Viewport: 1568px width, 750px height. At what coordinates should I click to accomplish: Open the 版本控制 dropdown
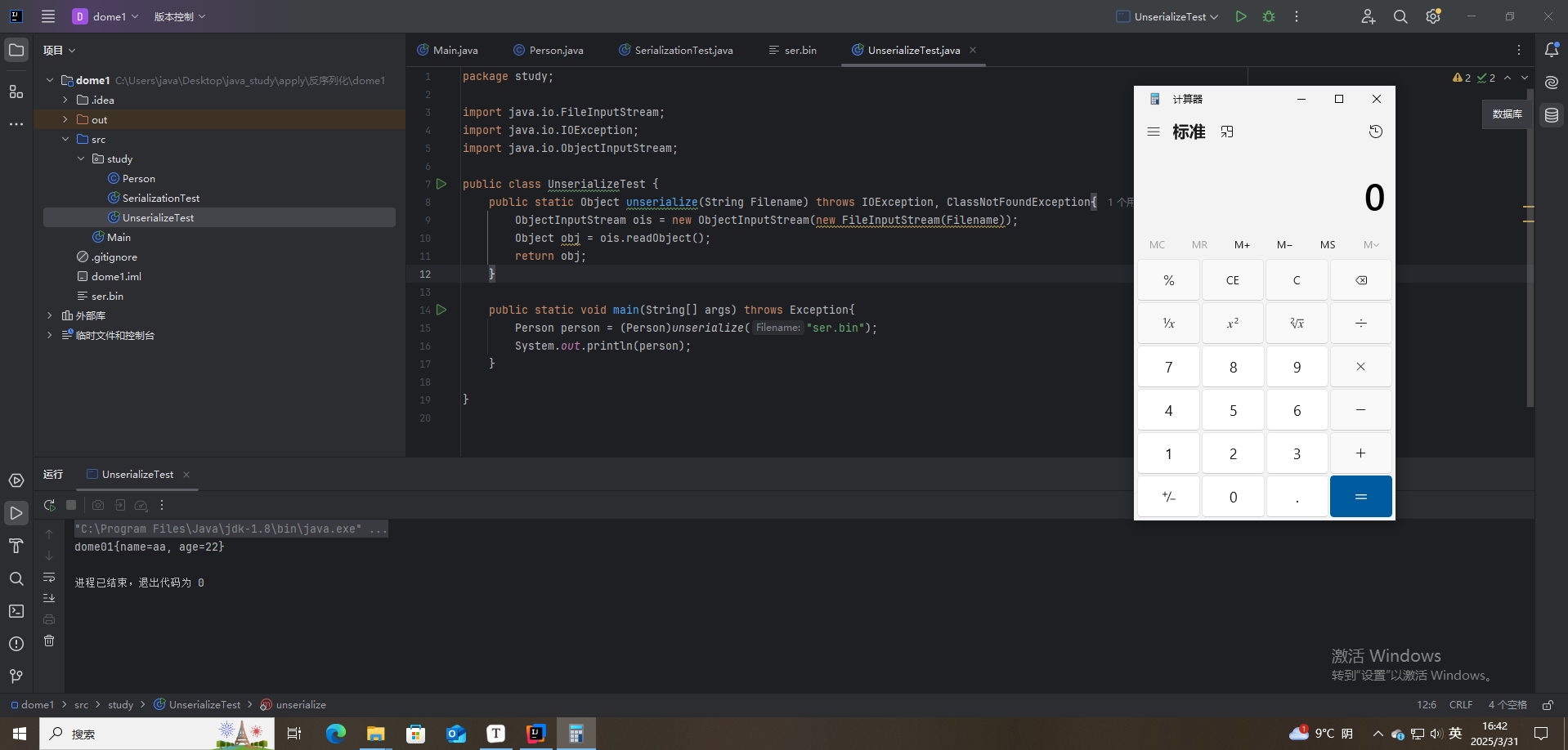(180, 16)
